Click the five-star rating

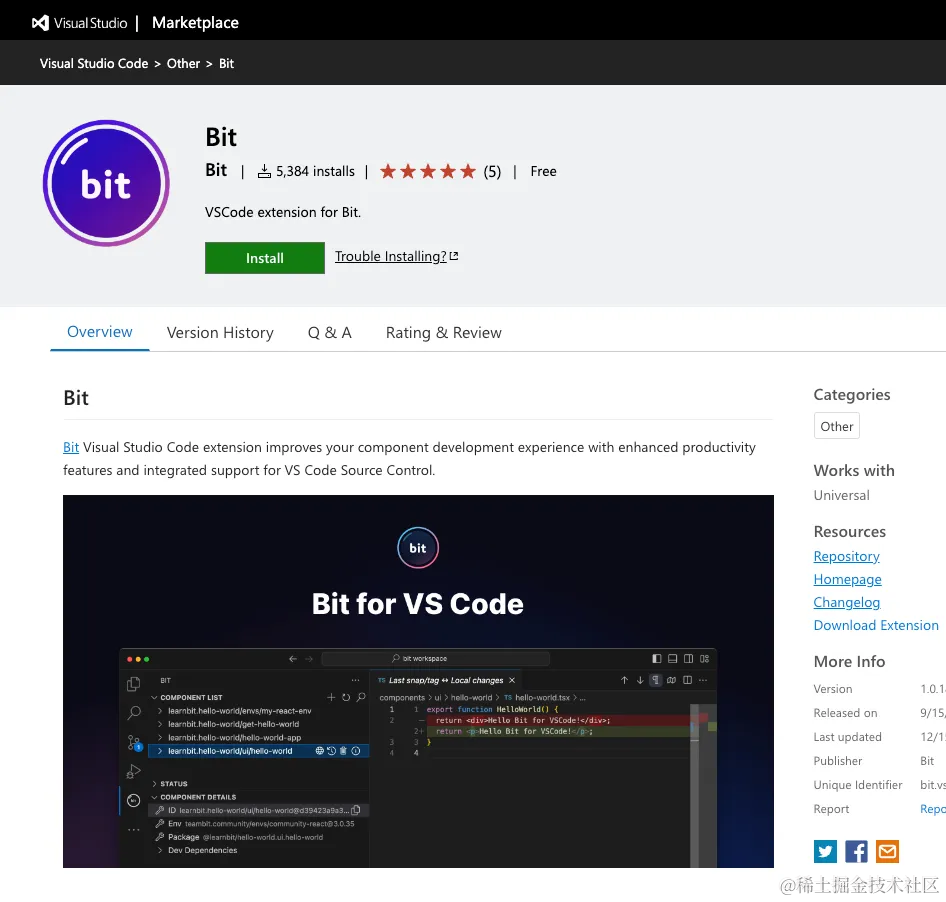tap(428, 171)
